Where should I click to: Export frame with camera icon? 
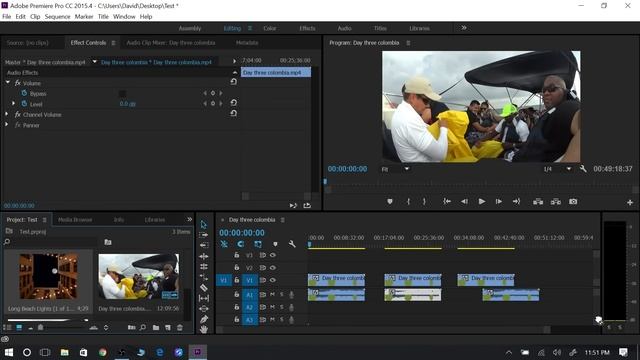tap(573, 202)
